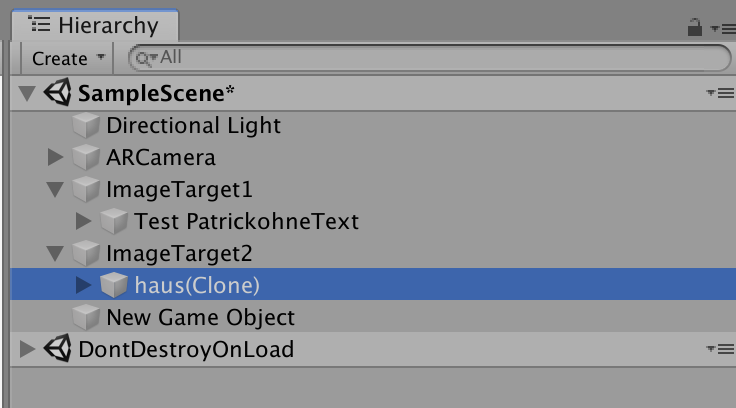Open the Create dropdown menu

click(68, 58)
